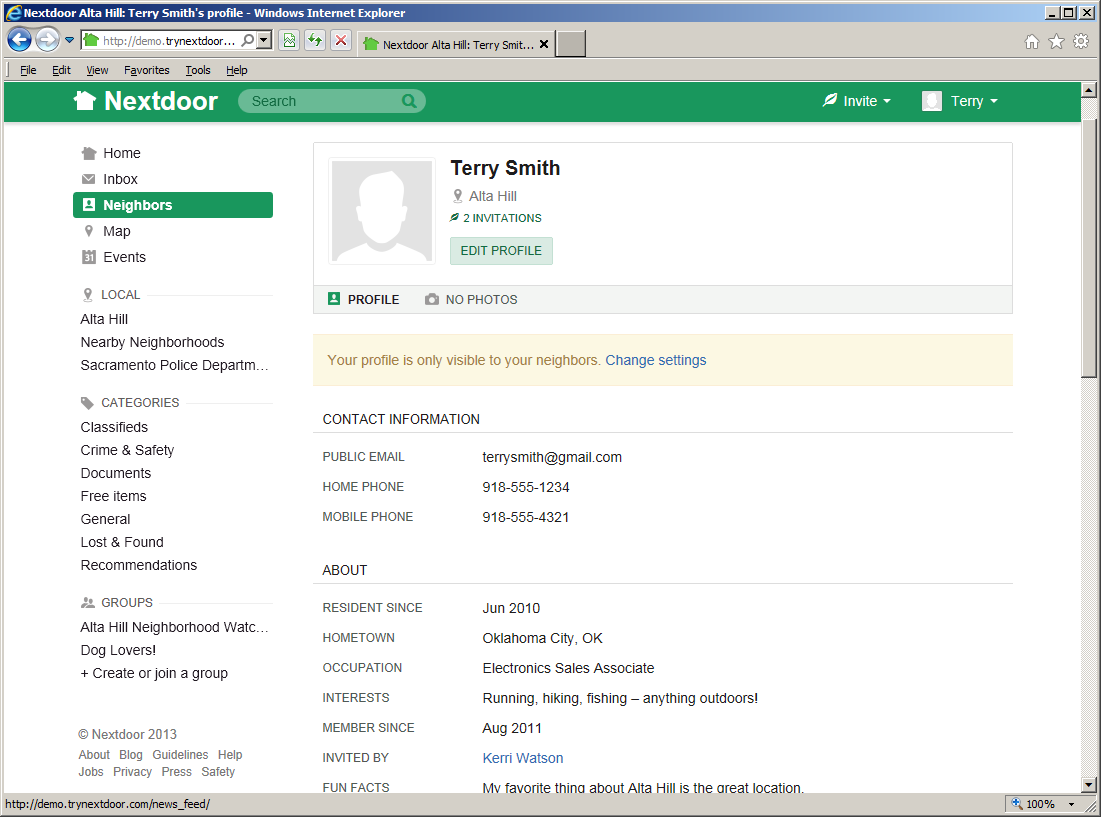Click the refresh page icon
The width and height of the screenshot is (1101, 817).
[315, 40]
